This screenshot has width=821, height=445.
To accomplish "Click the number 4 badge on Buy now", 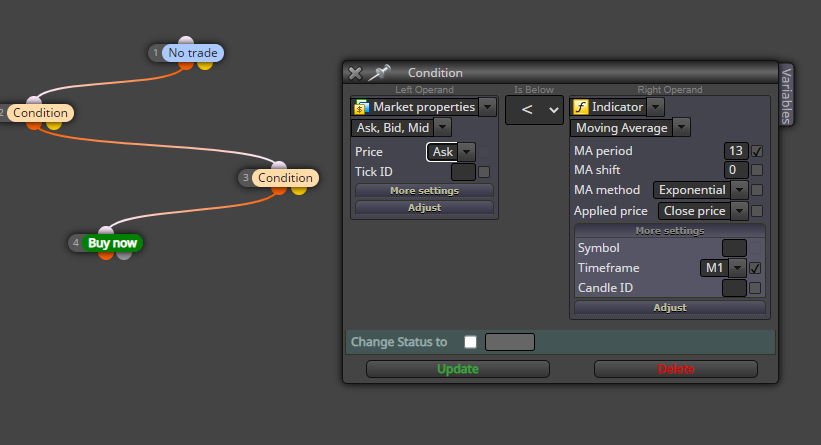I will [75, 243].
